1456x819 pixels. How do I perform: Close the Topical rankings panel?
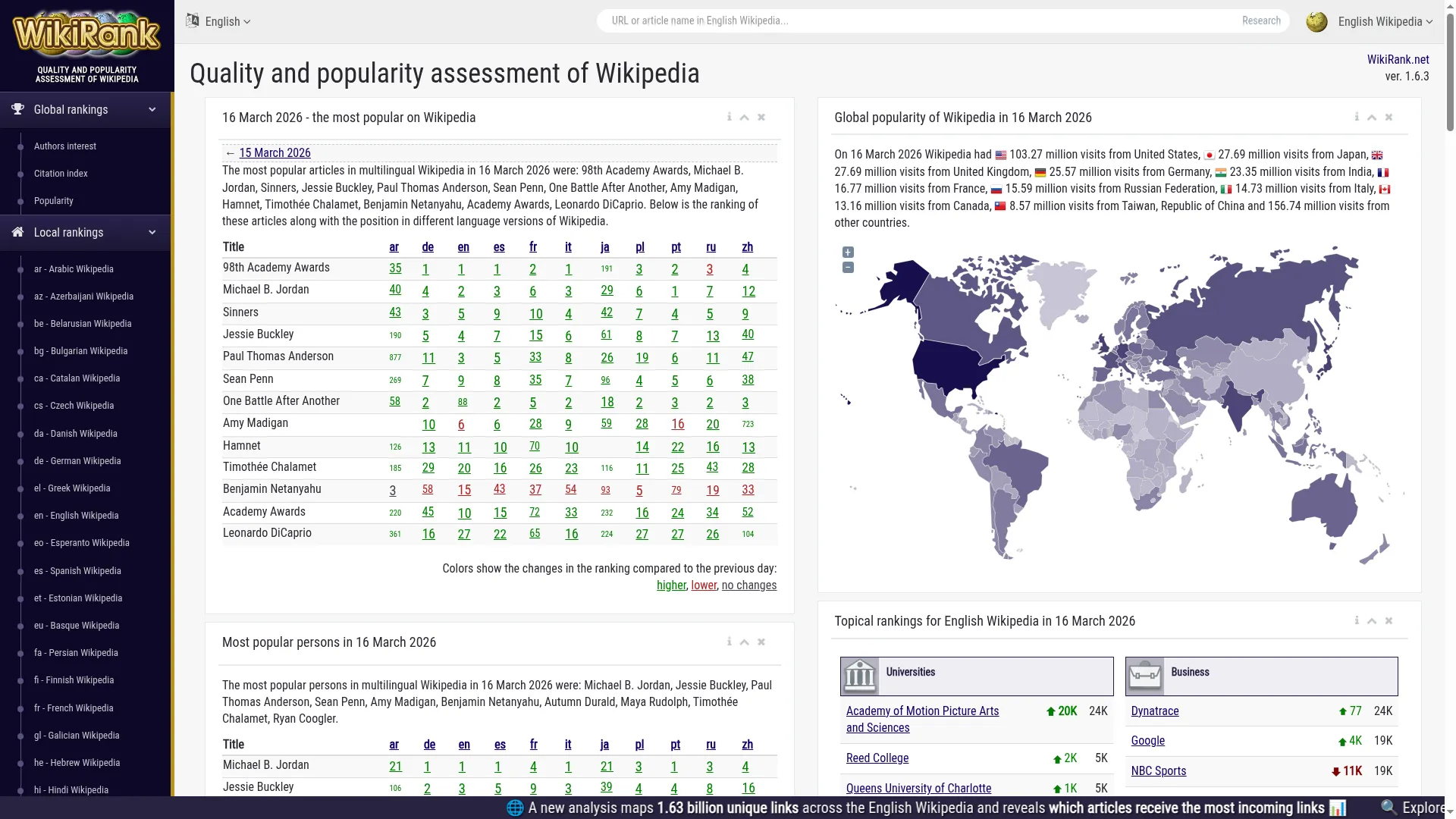tap(1389, 621)
